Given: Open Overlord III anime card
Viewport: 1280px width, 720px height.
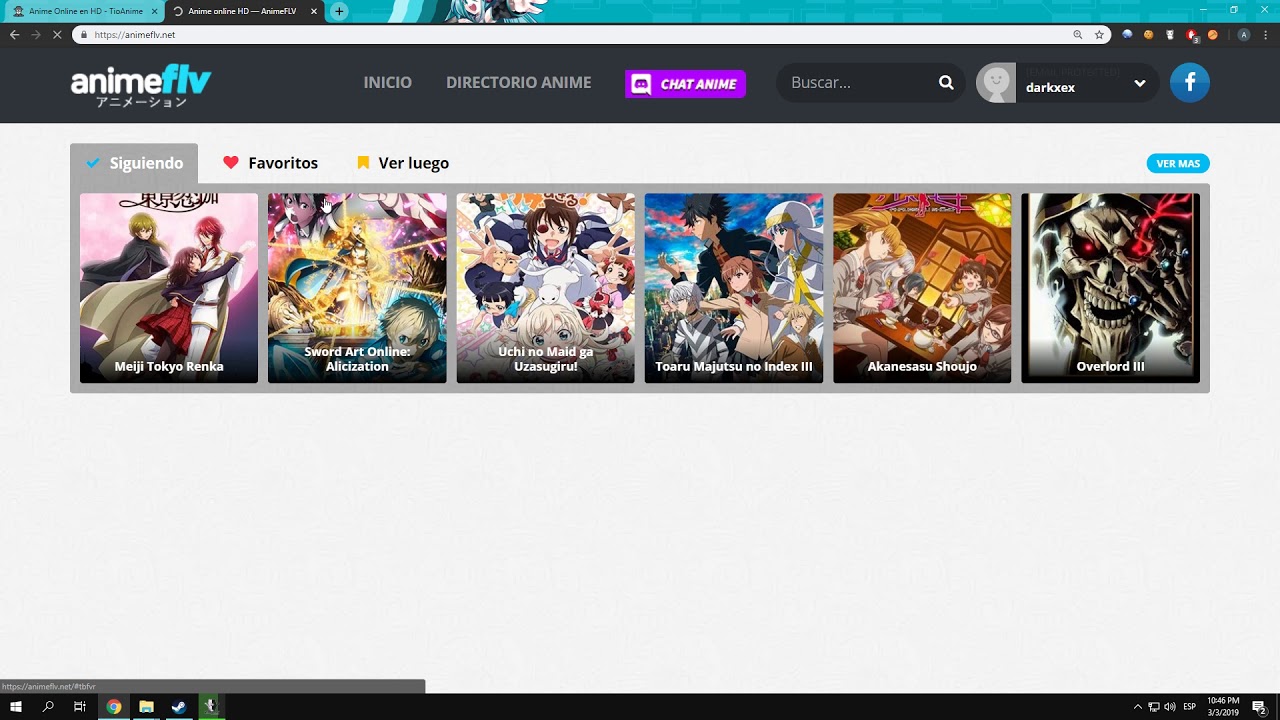Looking at the screenshot, I should (x=1110, y=288).
